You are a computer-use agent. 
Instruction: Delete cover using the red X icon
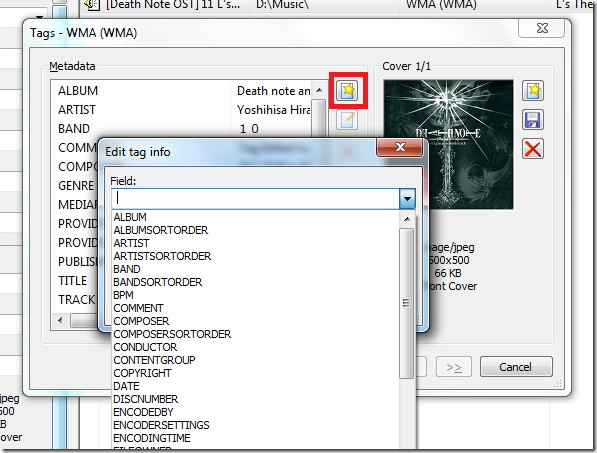tap(533, 148)
